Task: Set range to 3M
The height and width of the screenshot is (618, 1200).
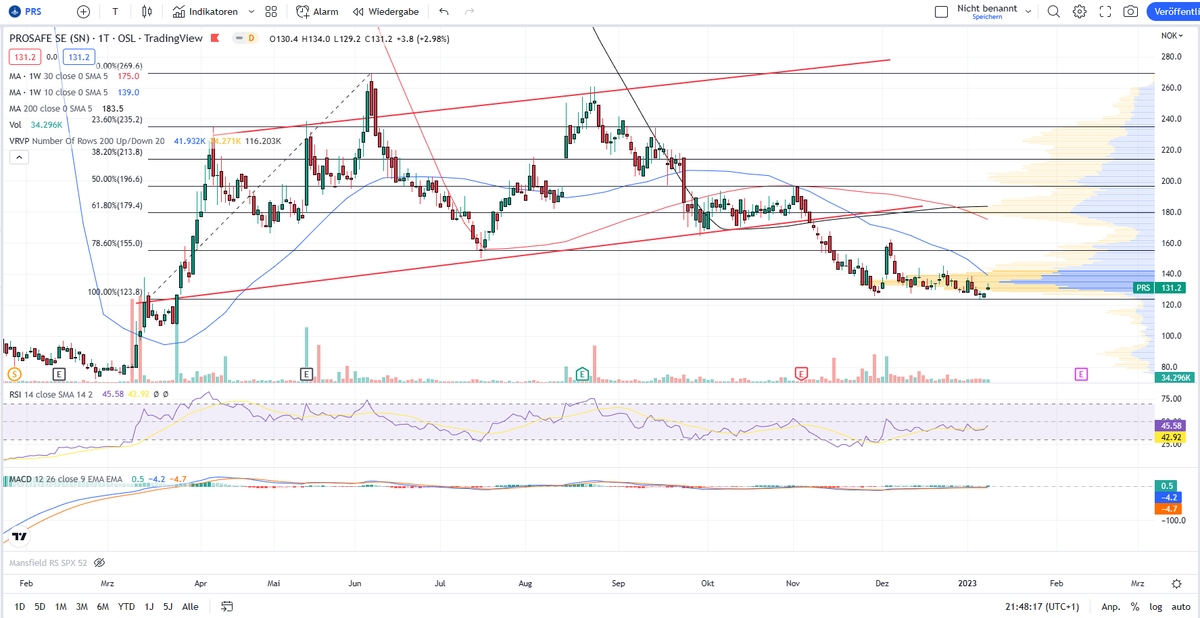Action: point(82,606)
